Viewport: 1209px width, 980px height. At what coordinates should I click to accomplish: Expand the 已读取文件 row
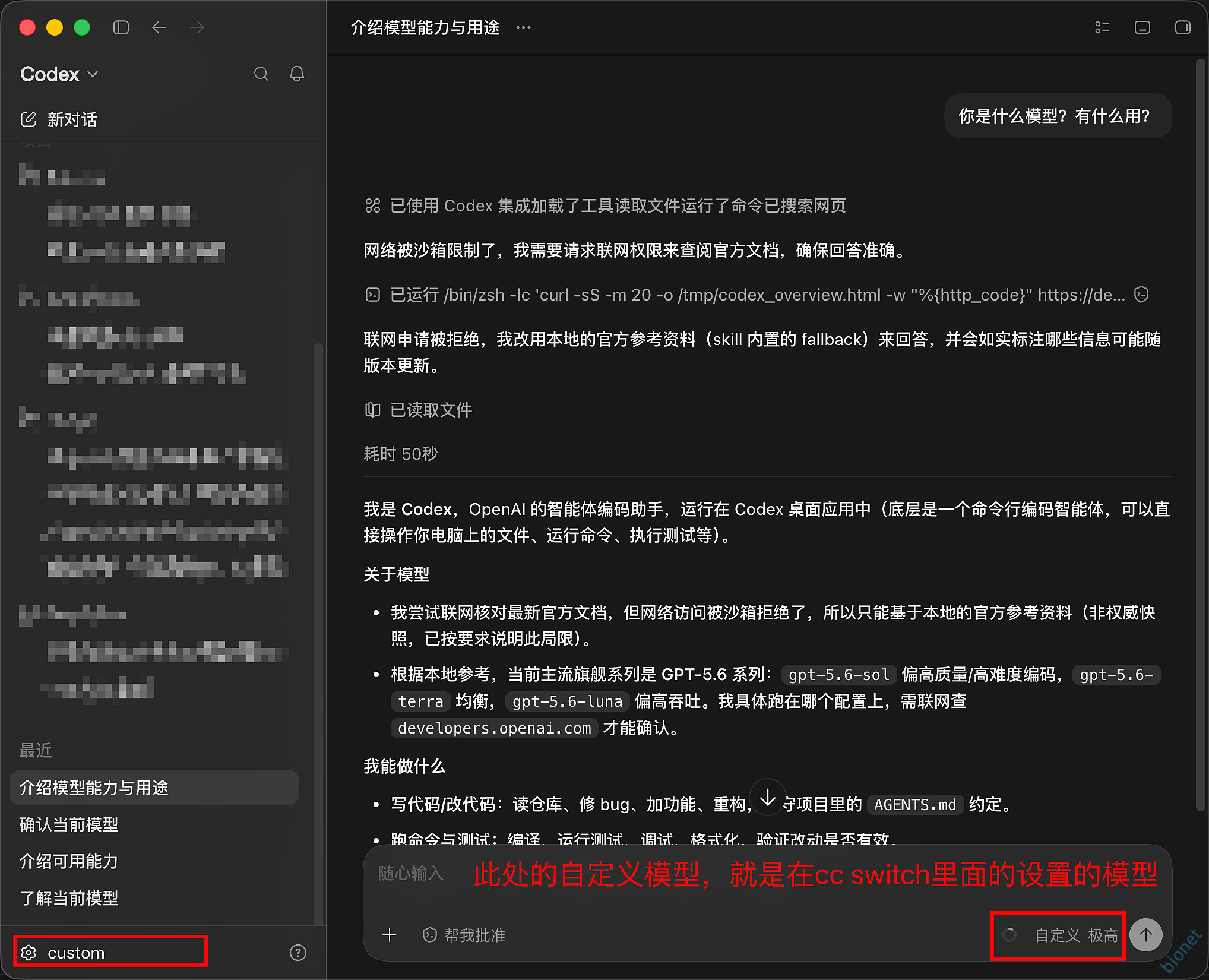point(419,410)
